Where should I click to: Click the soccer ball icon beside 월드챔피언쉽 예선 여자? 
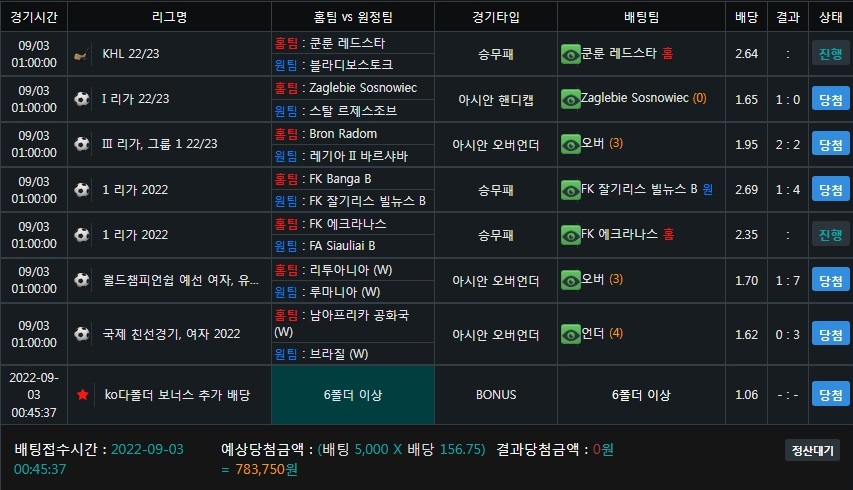coord(82,280)
